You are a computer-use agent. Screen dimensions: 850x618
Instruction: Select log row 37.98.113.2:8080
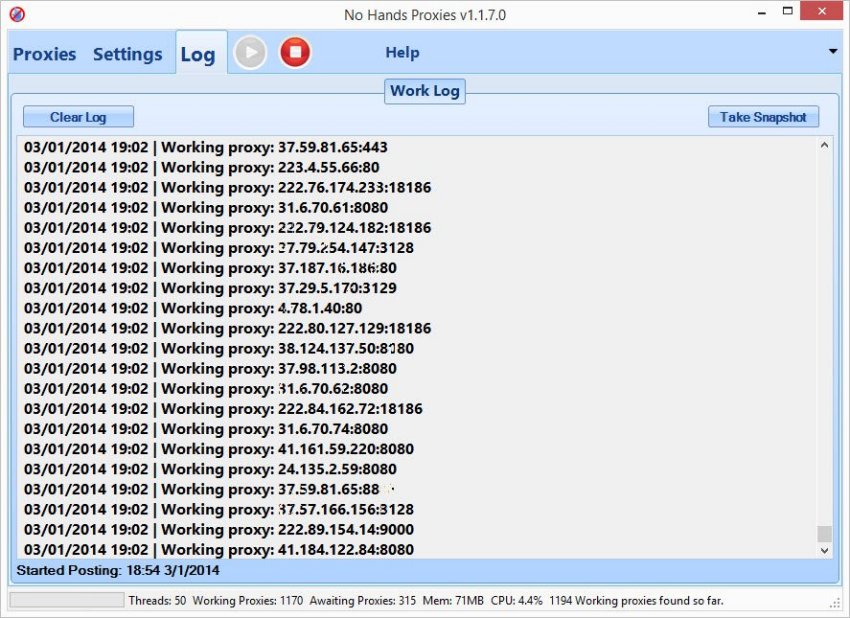[x=210, y=369]
